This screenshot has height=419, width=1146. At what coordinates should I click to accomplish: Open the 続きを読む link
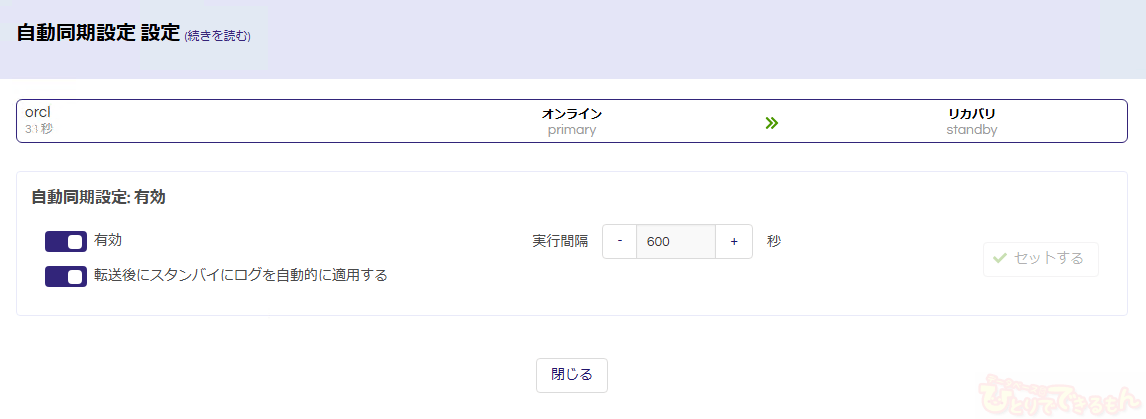click(217, 36)
